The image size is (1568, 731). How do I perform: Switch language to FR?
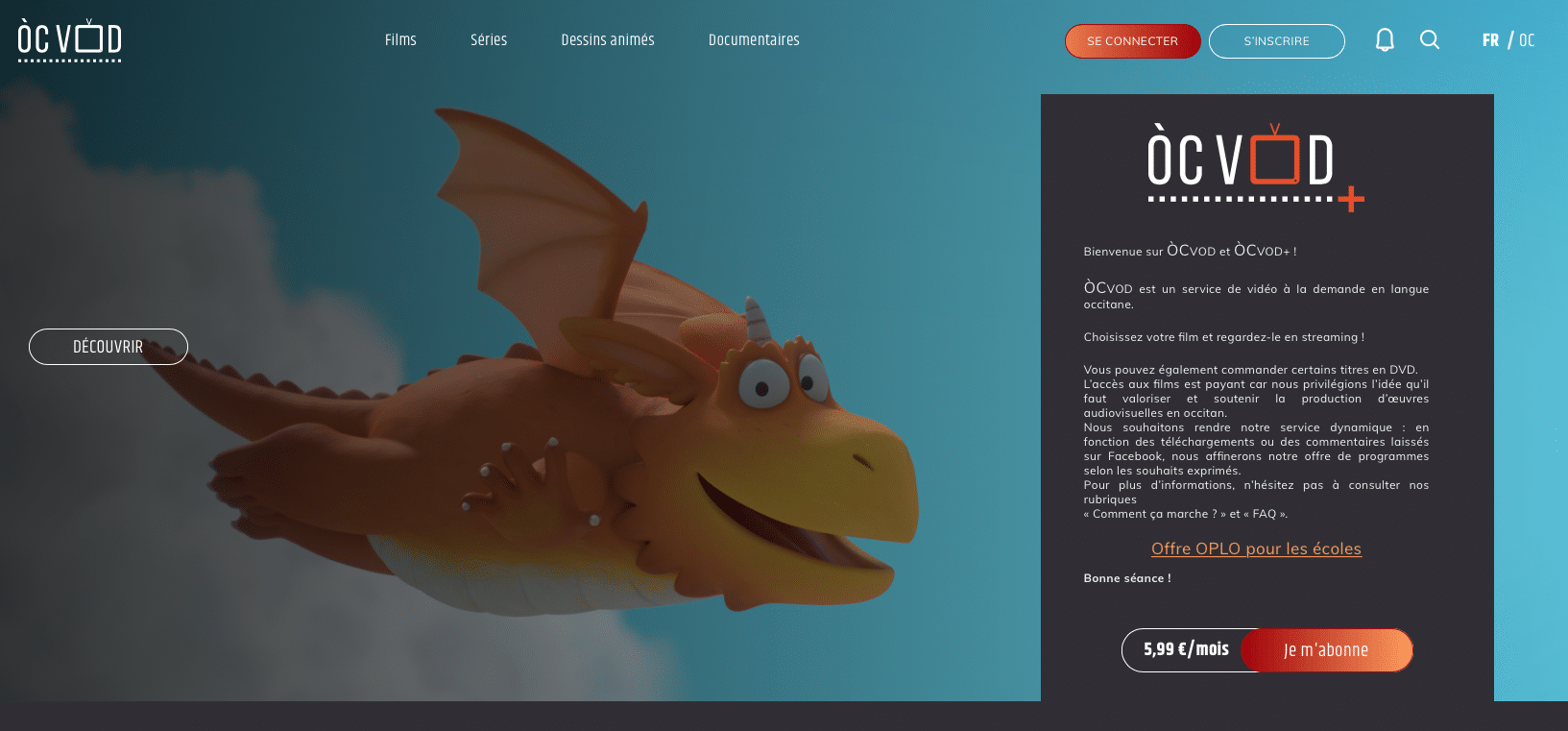[x=1490, y=40]
